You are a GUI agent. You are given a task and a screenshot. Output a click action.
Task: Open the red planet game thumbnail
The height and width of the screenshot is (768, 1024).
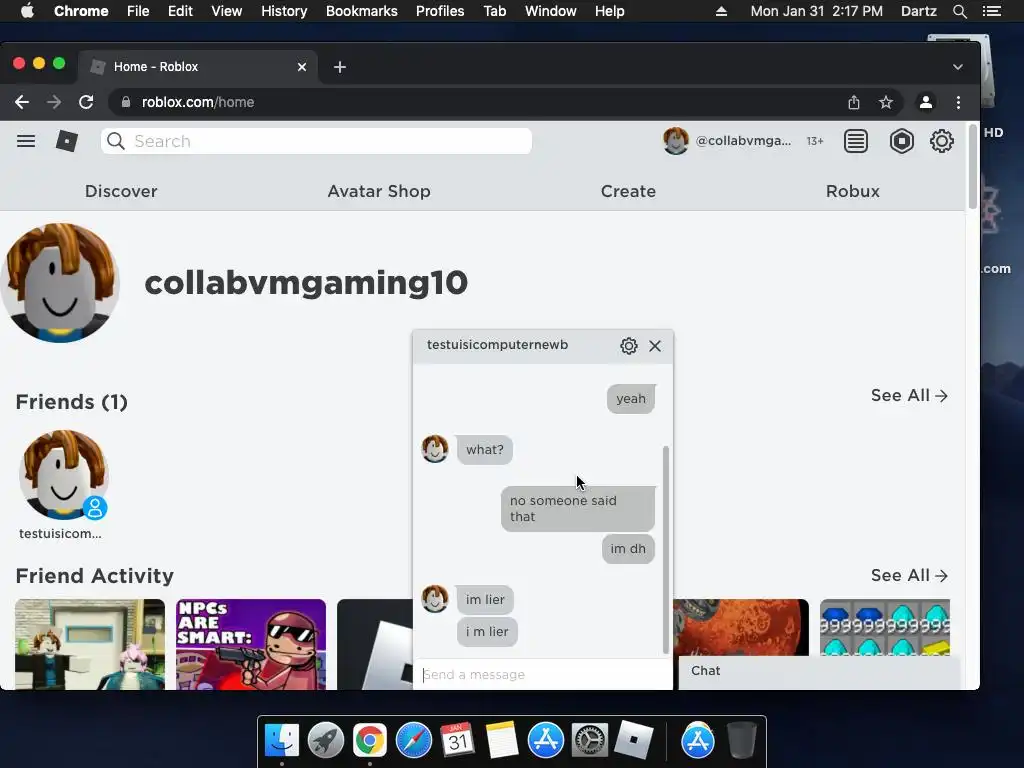[741, 628]
